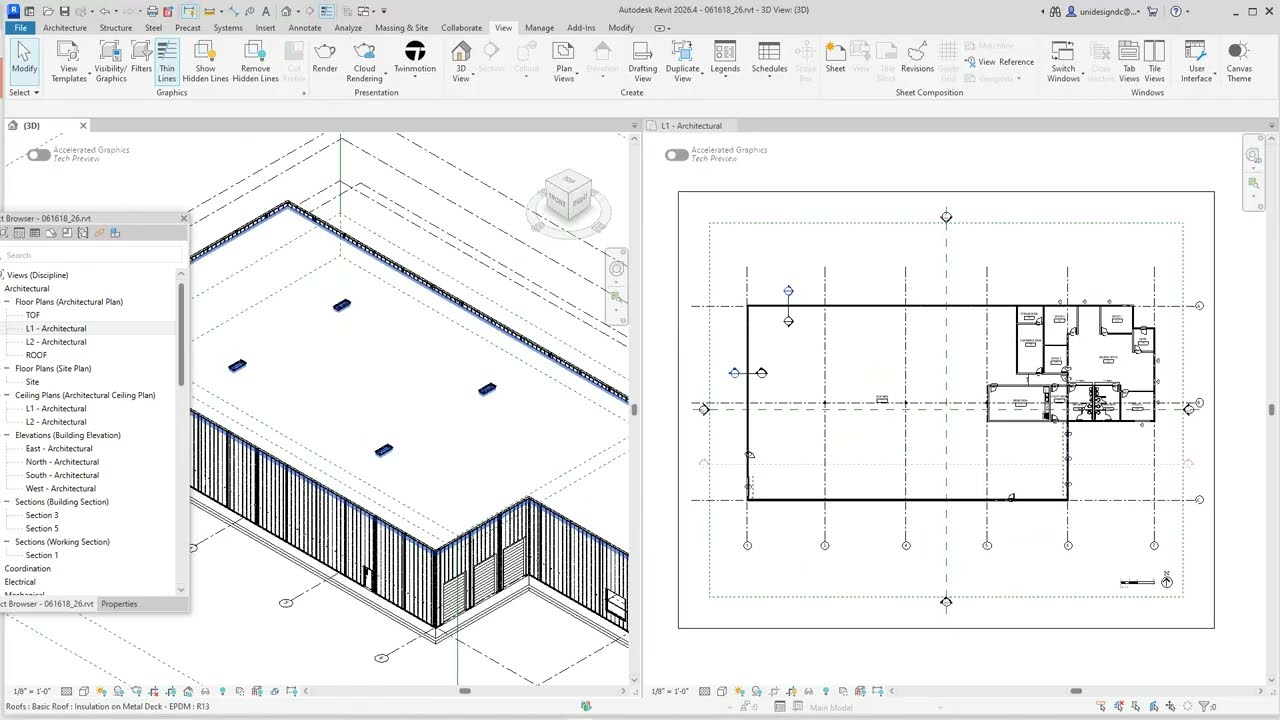This screenshot has width=1280, height=720.
Task: Click the Tab Views icon
Action: pyautogui.click(x=1129, y=61)
